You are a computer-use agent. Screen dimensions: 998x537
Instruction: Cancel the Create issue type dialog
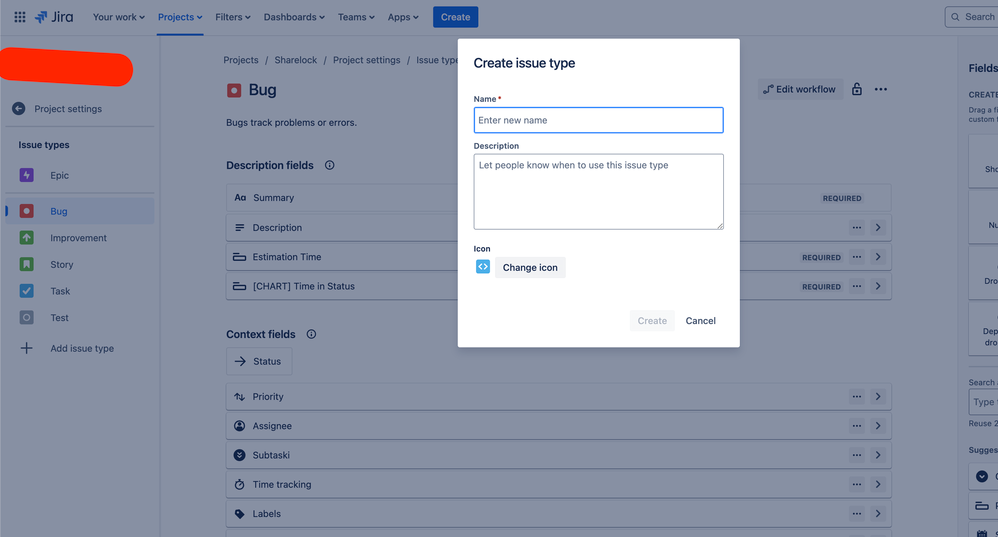701,321
